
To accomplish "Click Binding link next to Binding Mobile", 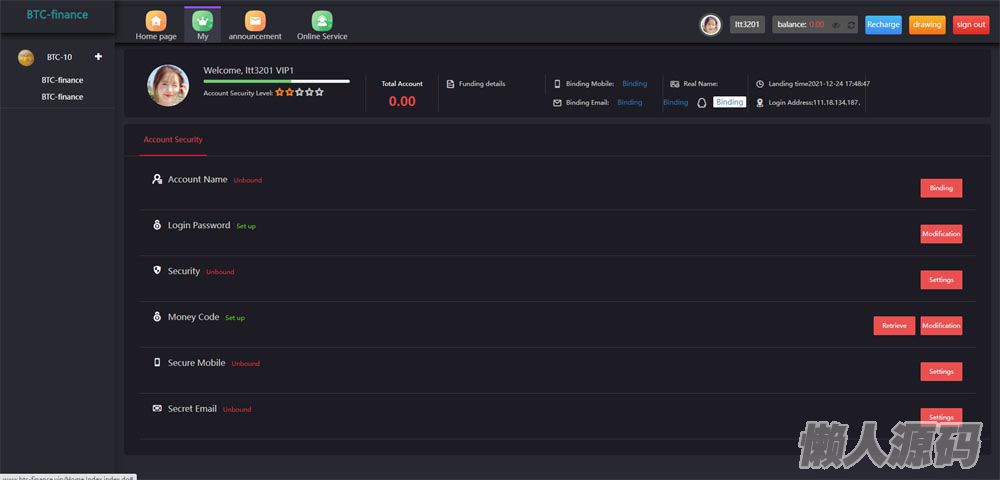I will pyautogui.click(x=634, y=84).
